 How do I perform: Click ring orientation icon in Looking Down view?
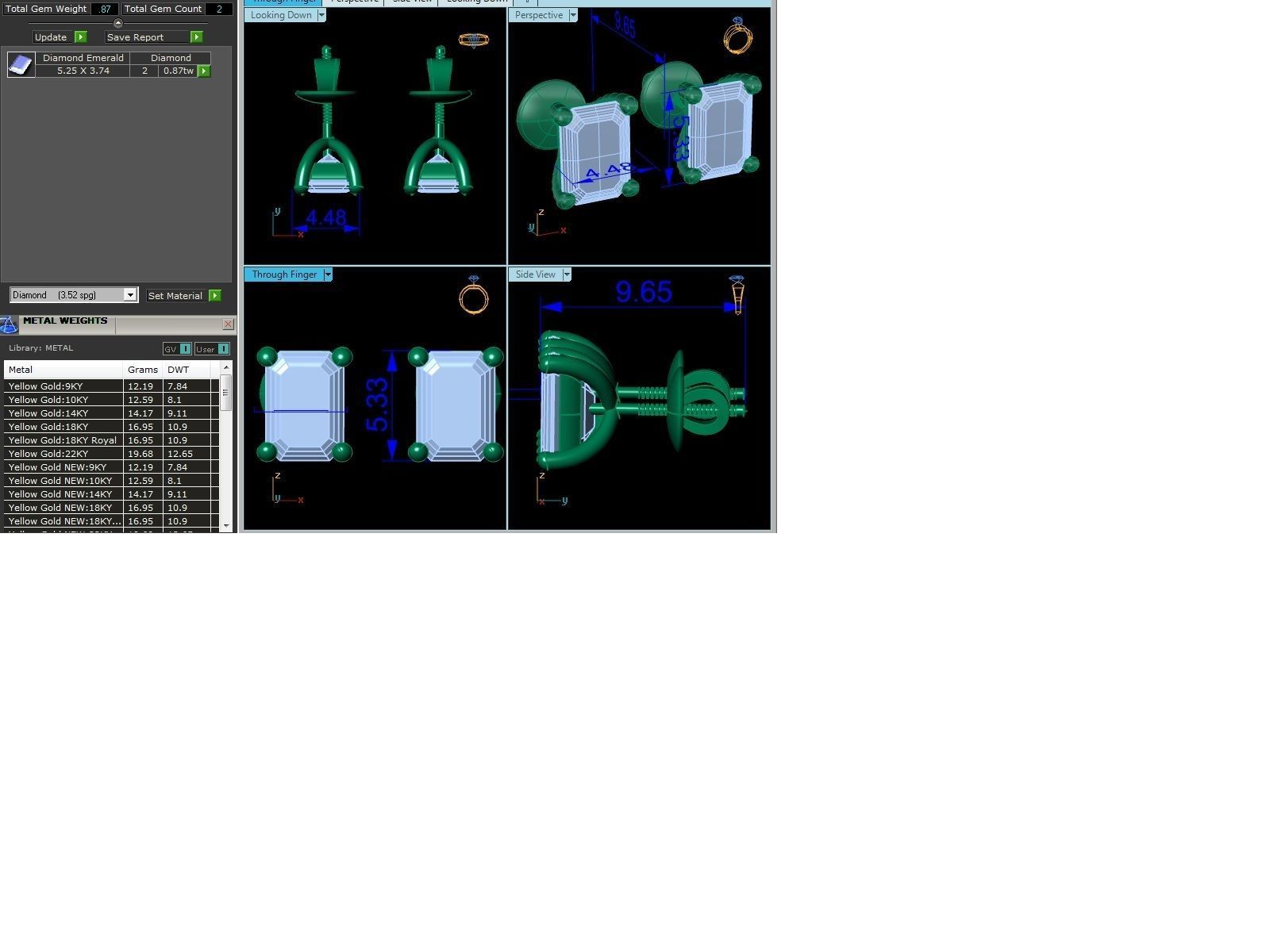click(x=474, y=40)
